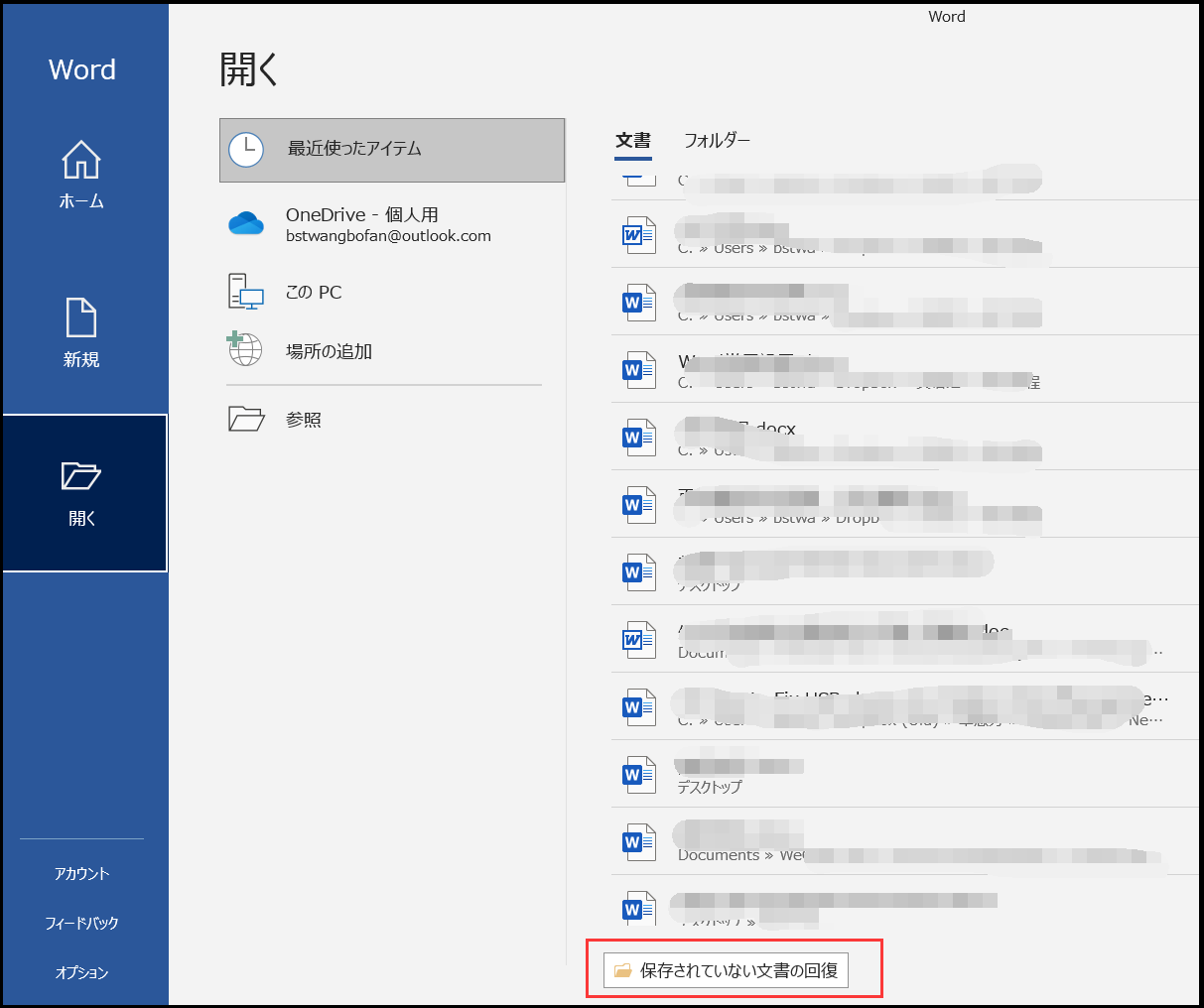
Task: Click the Home house icon in sidebar
Action: [x=81, y=160]
